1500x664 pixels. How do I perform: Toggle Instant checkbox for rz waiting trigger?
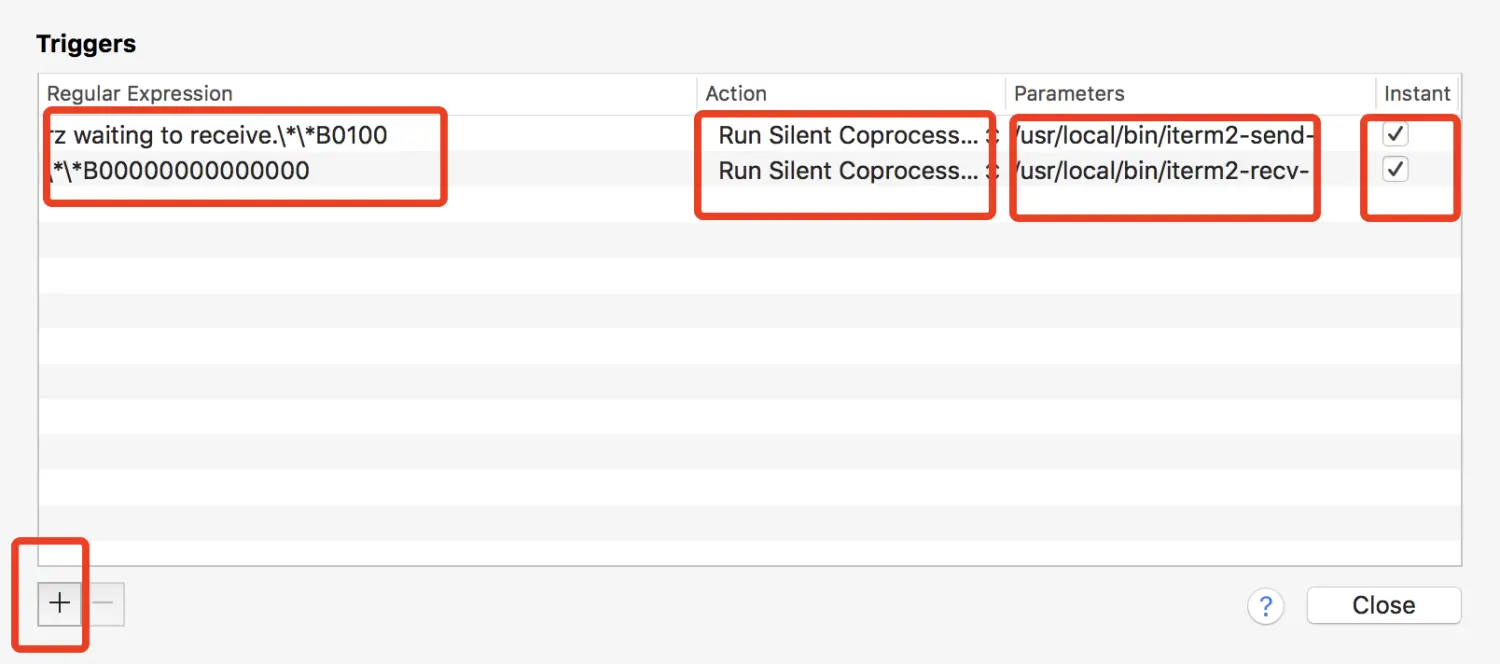(1395, 134)
